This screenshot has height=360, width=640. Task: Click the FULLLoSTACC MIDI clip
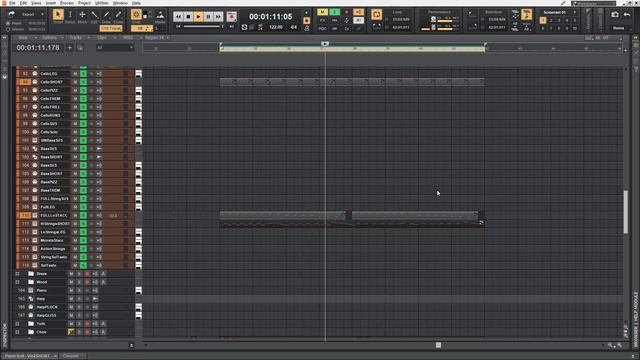[x=282, y=216]
